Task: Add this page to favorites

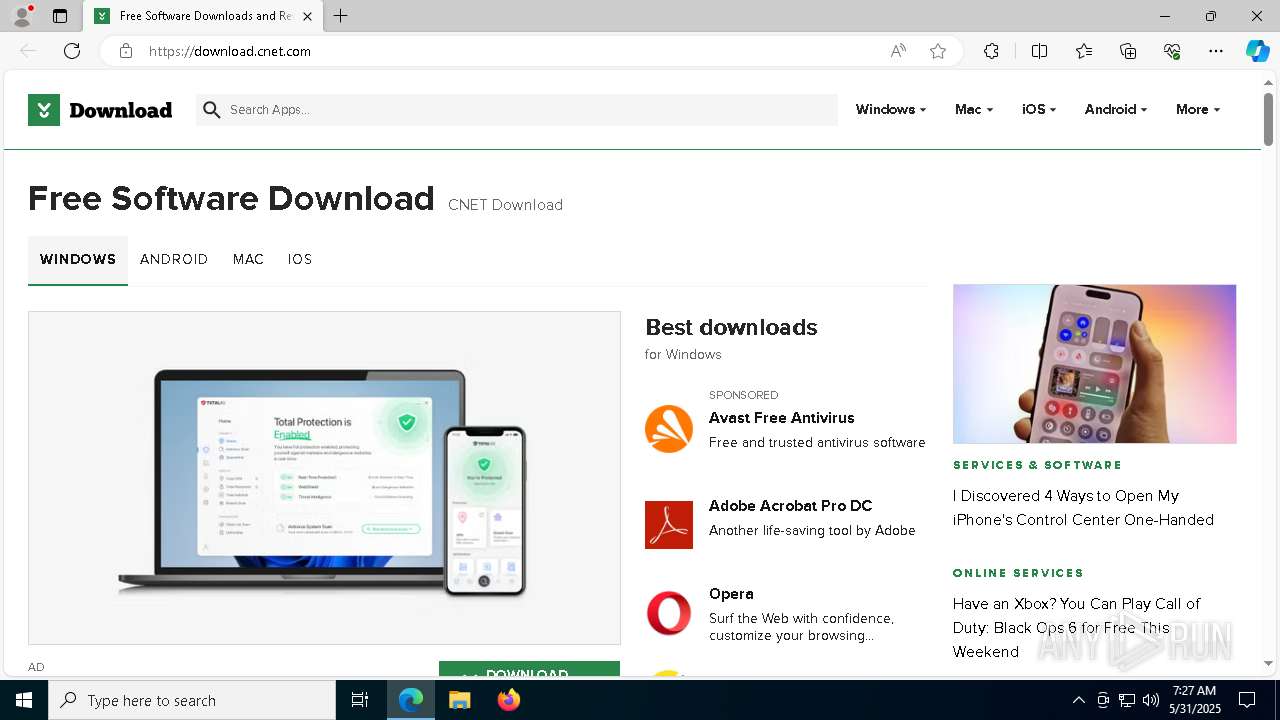Action: [x=937, y=51]
